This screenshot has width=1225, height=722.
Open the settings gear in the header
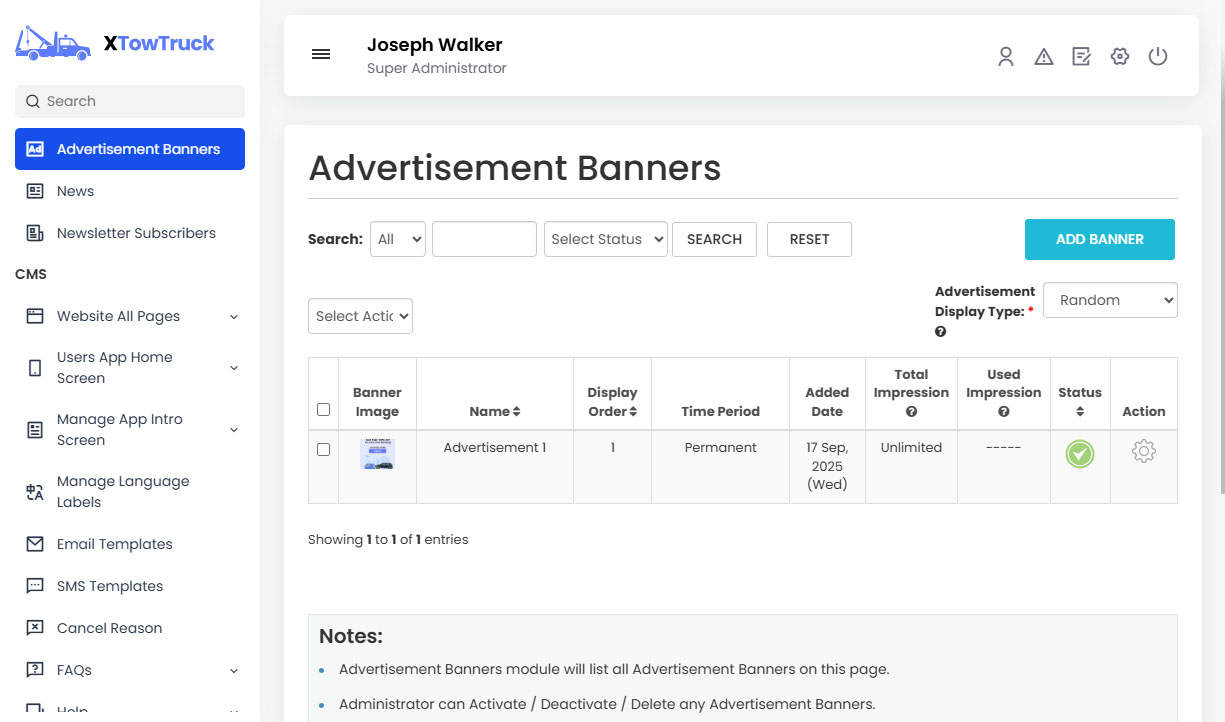click(x=1119, y=57)
